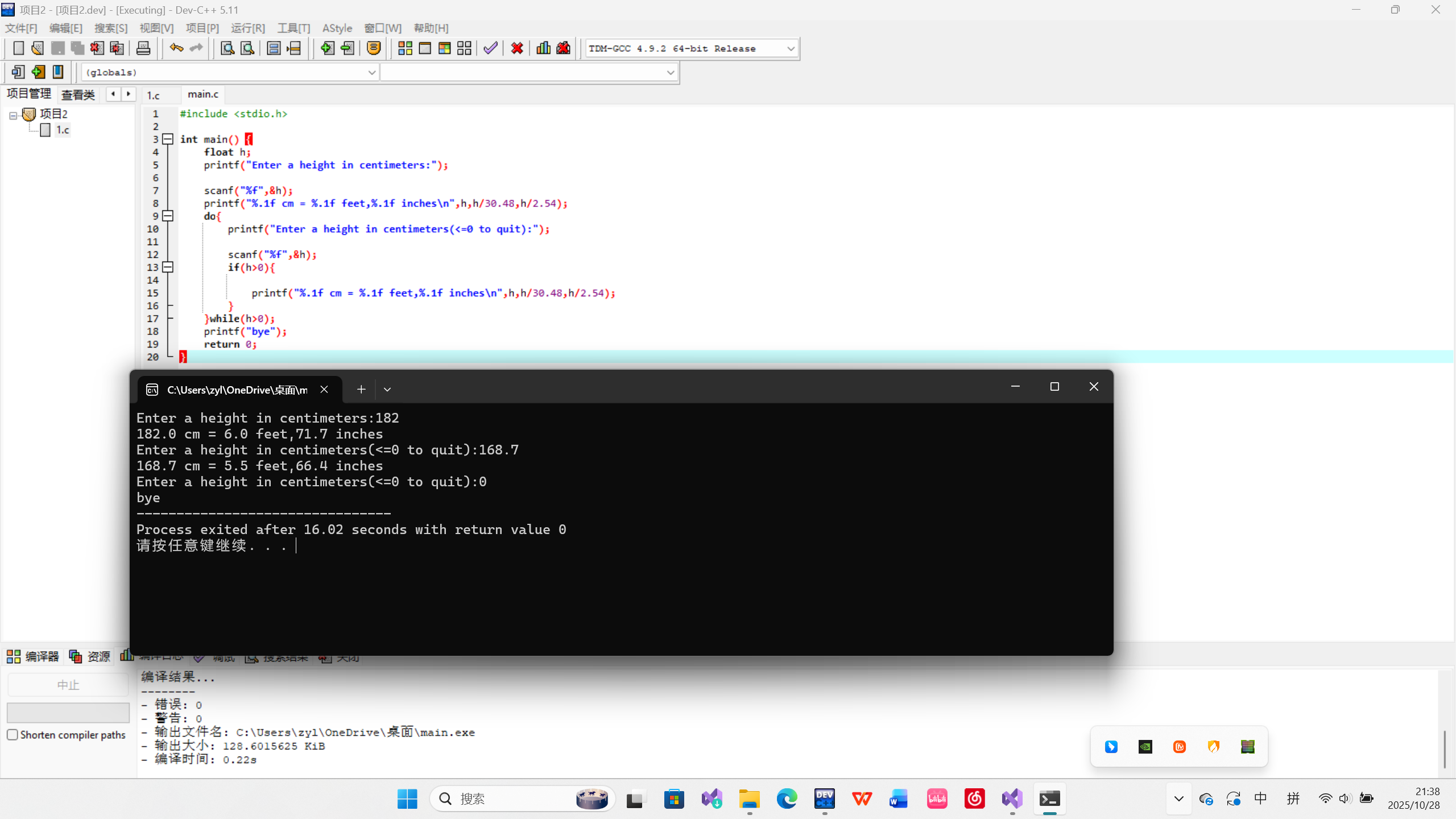Collapse the 项目2 project tree node
The image size is (1456, 819).
[x=13, y=115]
